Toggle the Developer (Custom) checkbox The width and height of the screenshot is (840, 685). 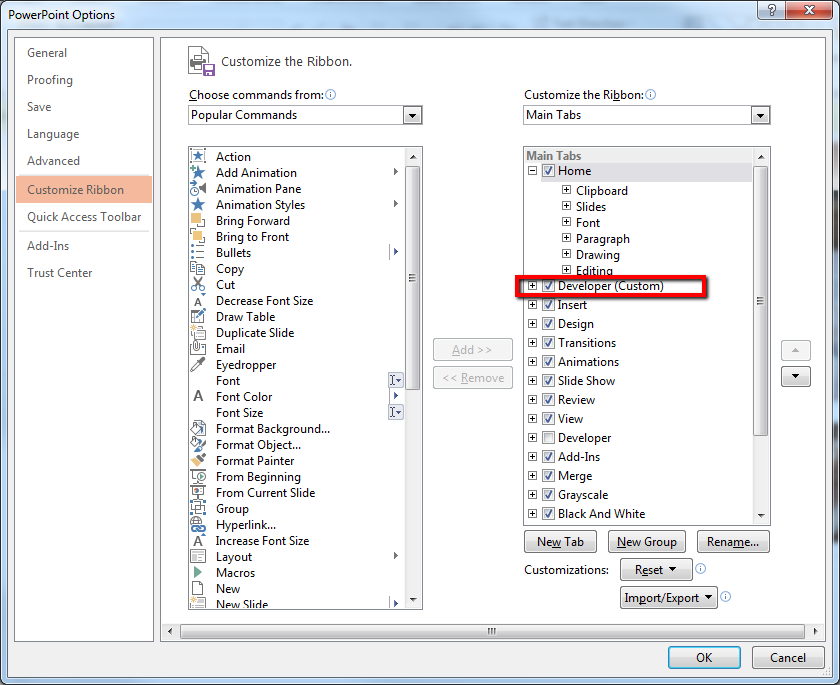click(x=548, y=286)
